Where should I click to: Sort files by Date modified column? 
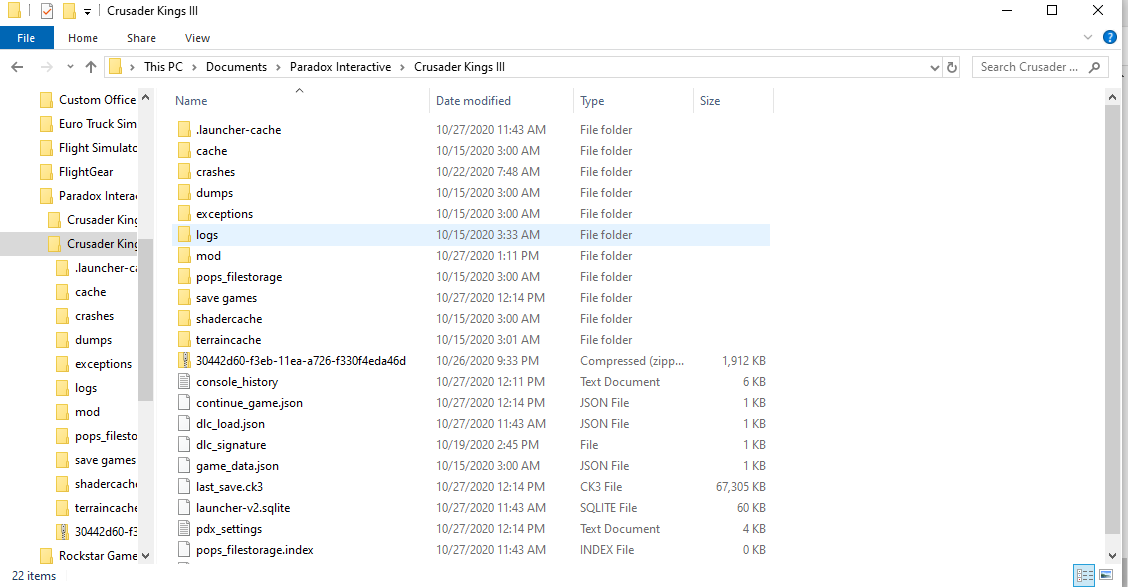point(473,101)
